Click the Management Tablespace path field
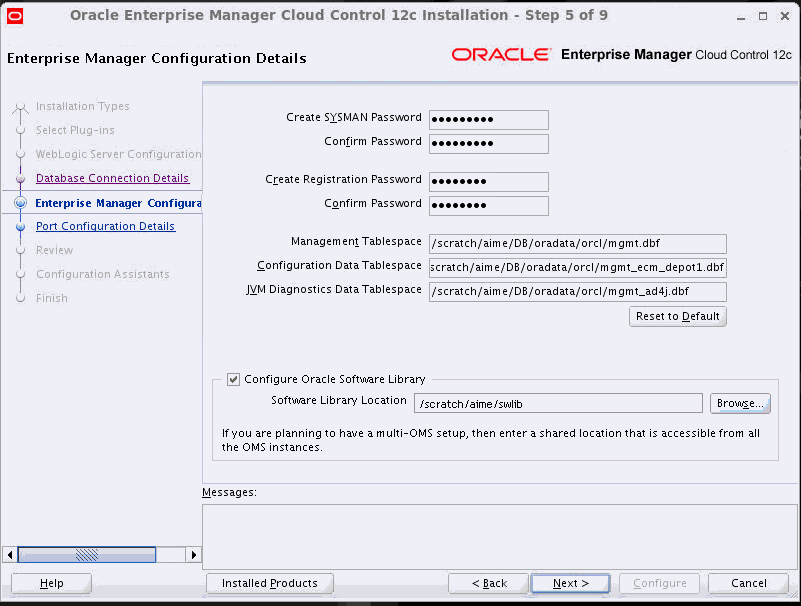 pos(578,244)
